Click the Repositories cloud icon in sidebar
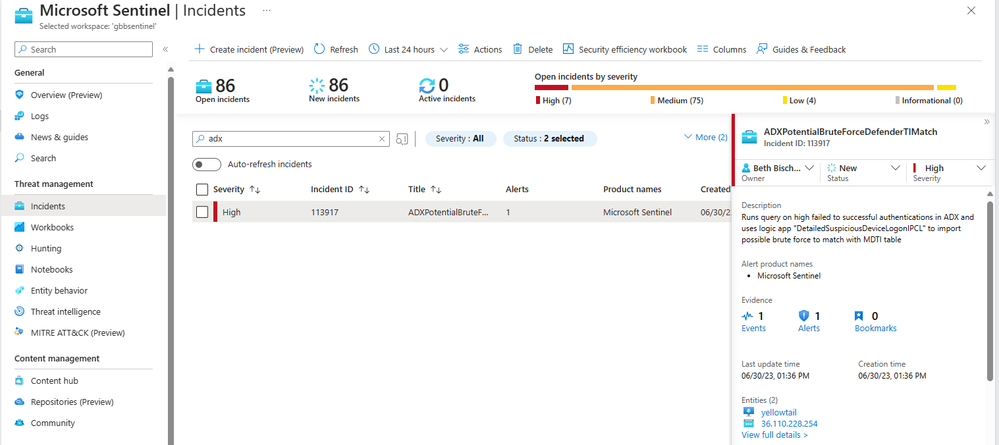The image size is (999, 445). point(19,402)
